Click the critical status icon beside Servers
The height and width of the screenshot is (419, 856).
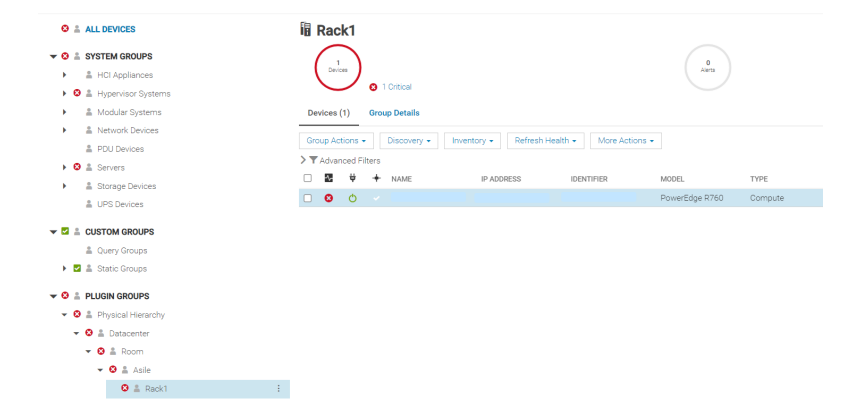point(77,167)
